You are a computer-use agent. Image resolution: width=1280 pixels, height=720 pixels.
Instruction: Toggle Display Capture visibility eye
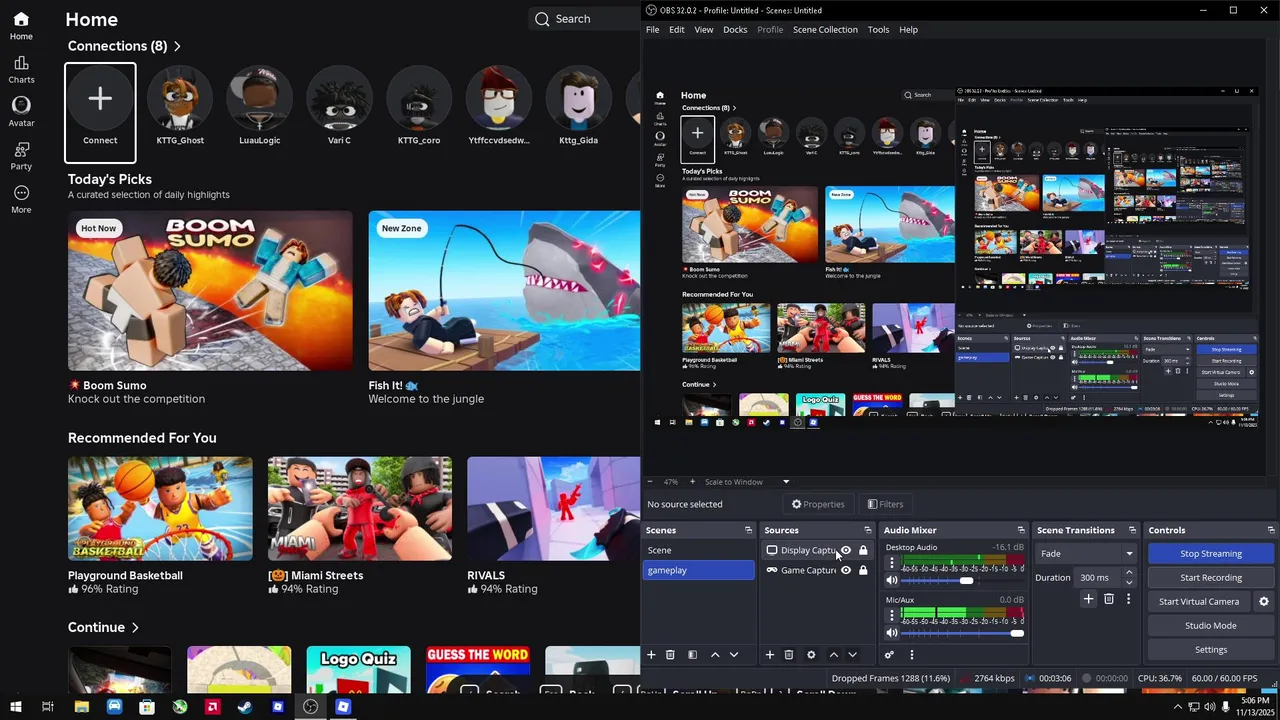pyautogui.click(x=846, y=551)
